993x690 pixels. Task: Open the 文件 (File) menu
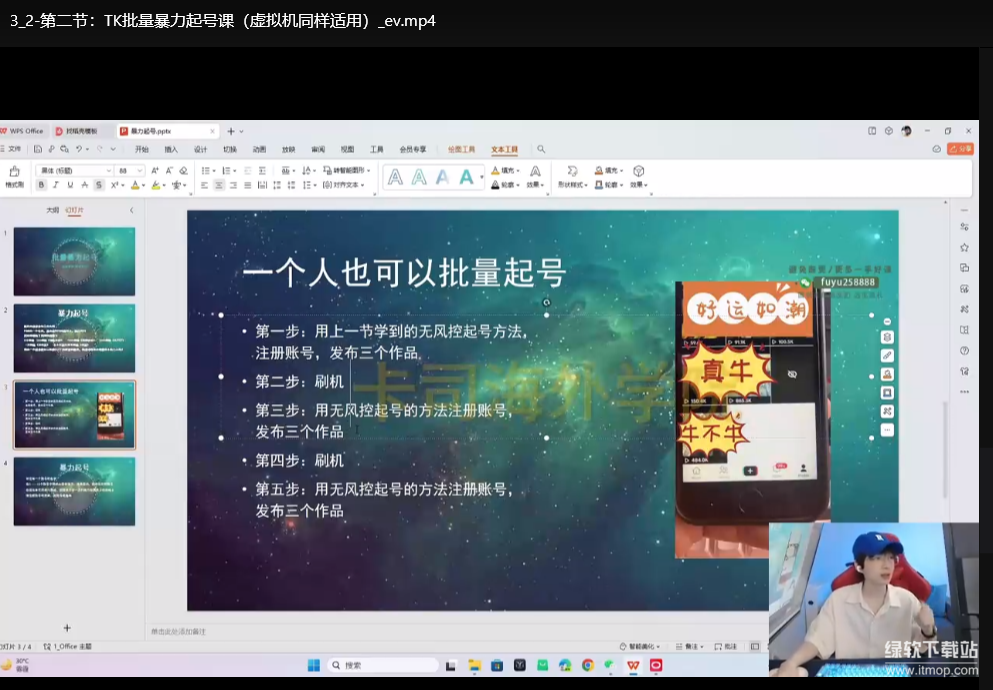coord(12,149)
